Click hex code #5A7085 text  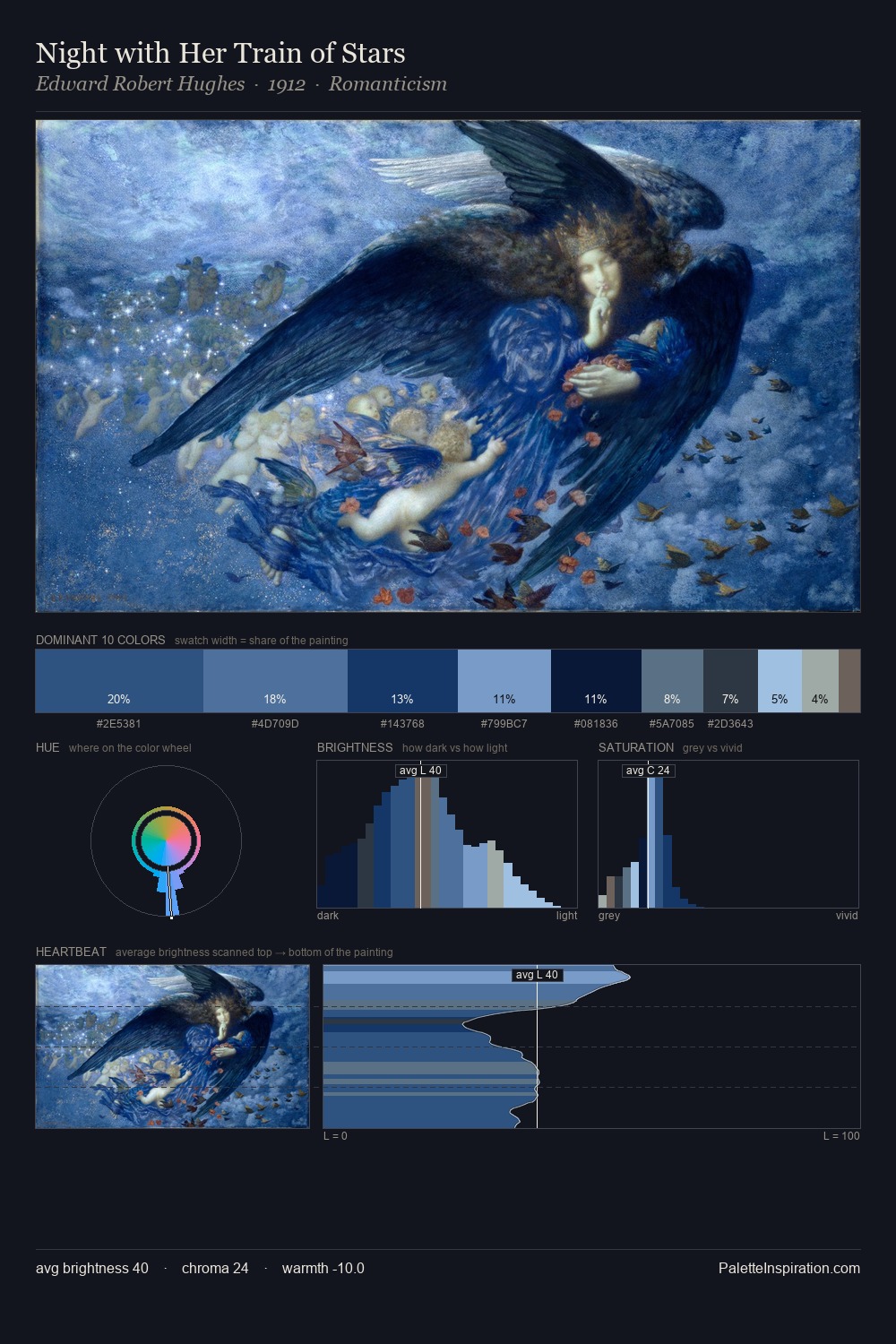click(x=672, y=723)
